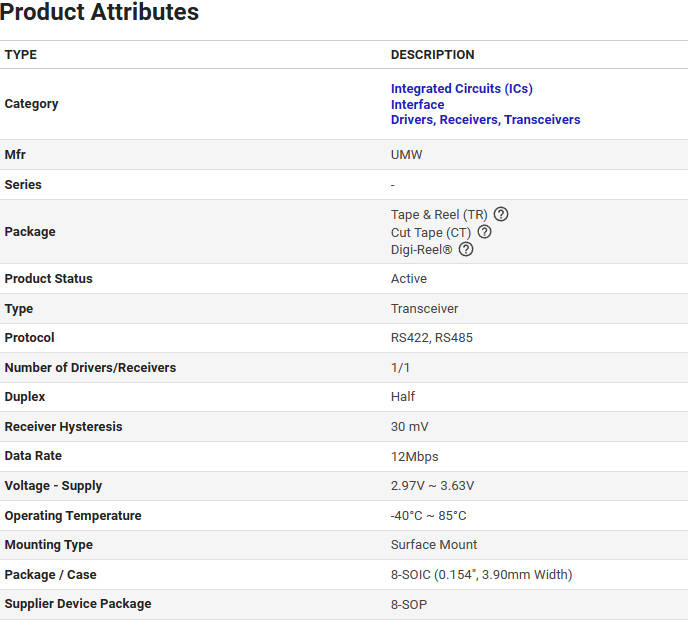Open the help icon next to Cut Tape (CT)
This screenshot has width=688, height=621.
click(x=484, y=232)
